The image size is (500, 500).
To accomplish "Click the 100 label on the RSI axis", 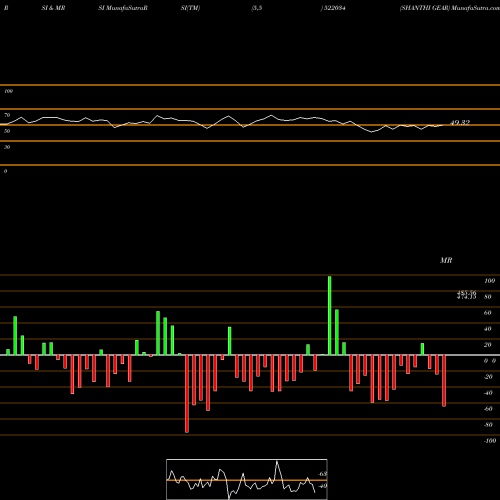I will pyautogui.click(x=8, y=91).
